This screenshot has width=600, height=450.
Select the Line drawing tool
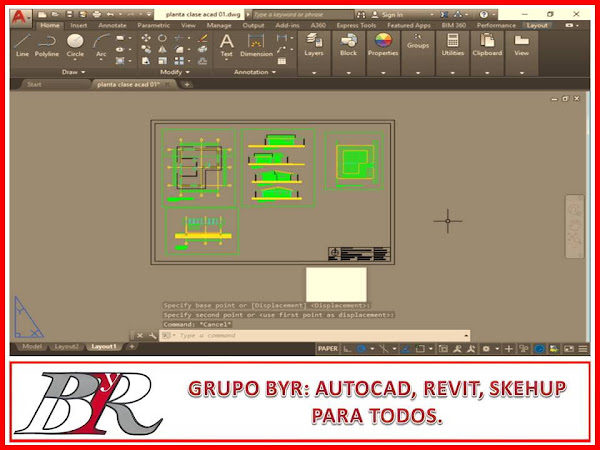click(x=22, y=45)
